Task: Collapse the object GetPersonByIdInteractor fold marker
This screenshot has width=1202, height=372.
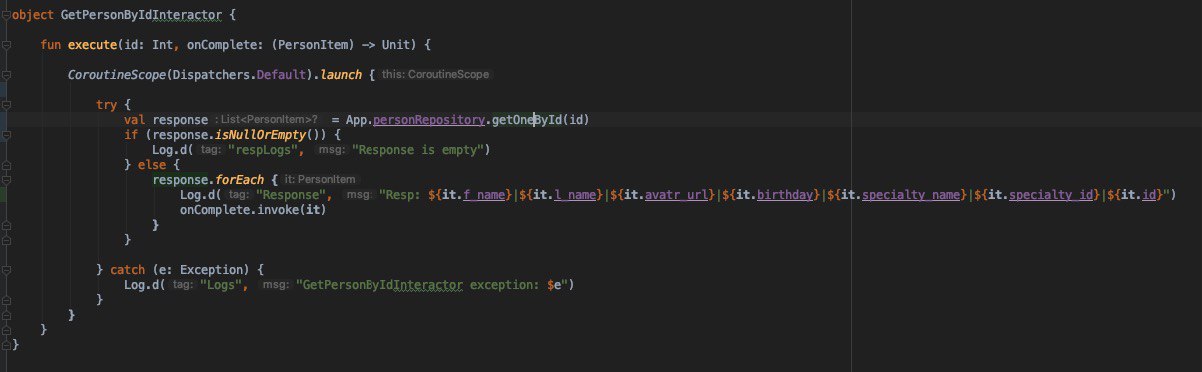Action: tap(6, 16)
